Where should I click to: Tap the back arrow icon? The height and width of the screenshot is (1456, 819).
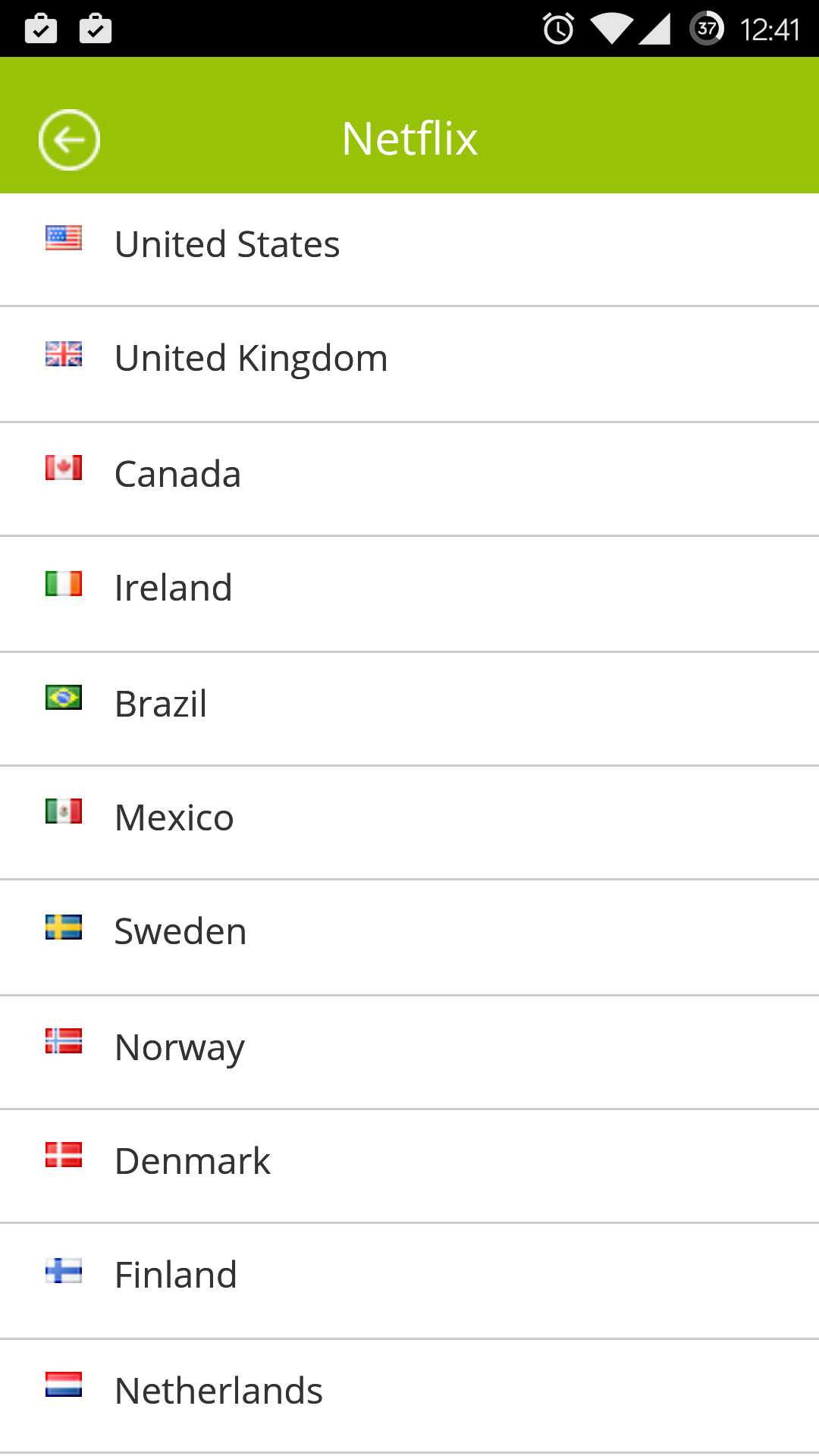tap(69, 140)
